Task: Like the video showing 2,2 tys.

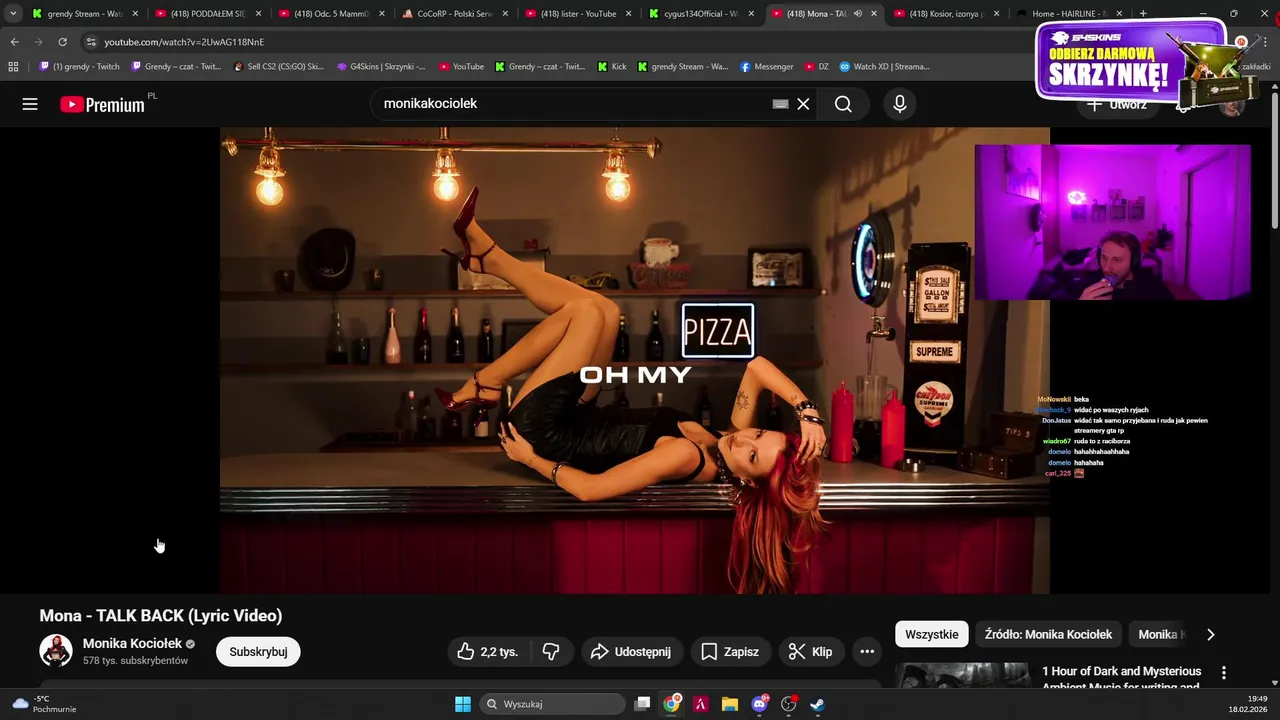Action: click(487, 652)
